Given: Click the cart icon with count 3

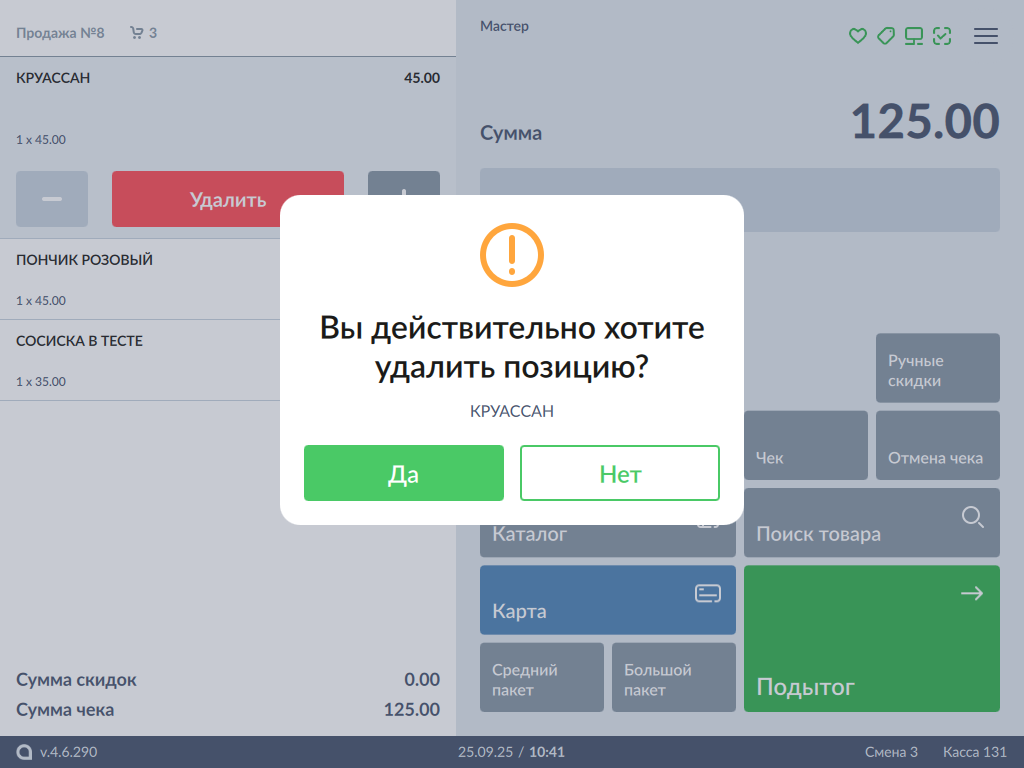Looking at the screenshot, I should coord(143,33).
